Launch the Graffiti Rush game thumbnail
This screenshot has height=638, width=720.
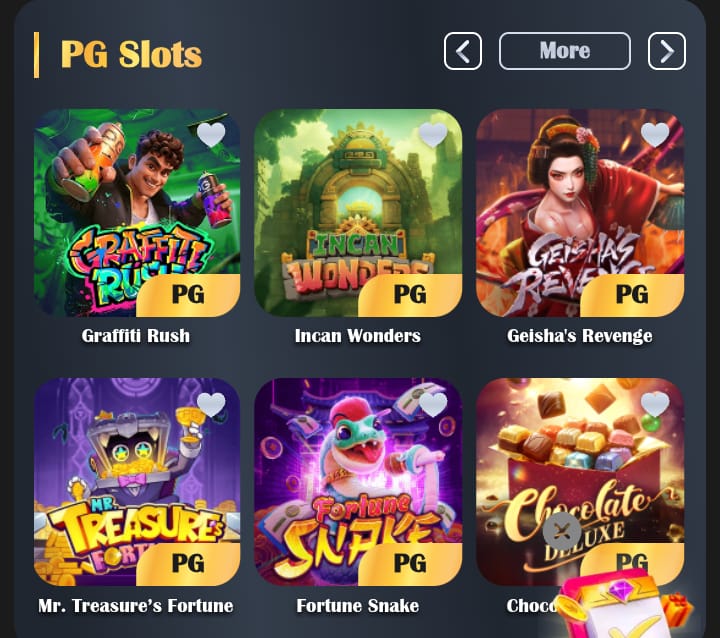tap(137, 213)
